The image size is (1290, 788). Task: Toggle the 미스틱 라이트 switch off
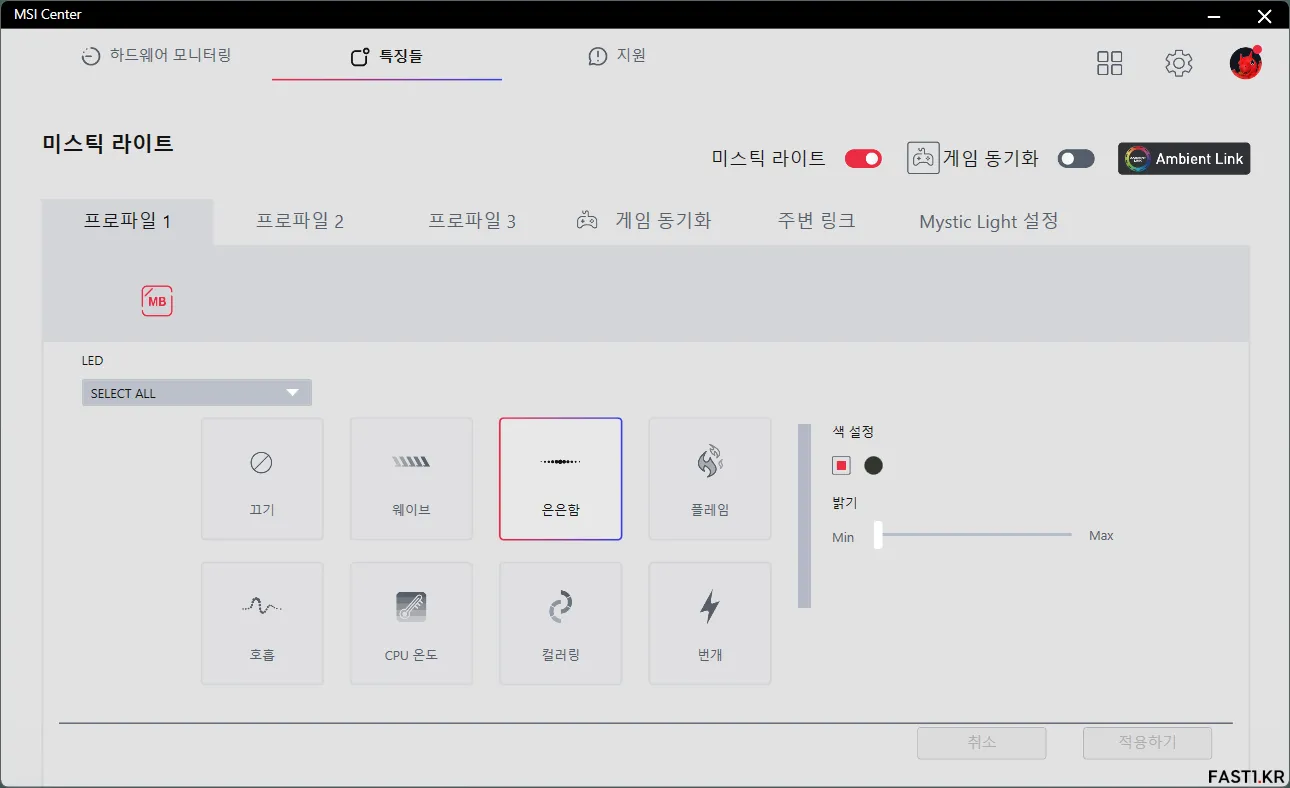pos(863,158)
